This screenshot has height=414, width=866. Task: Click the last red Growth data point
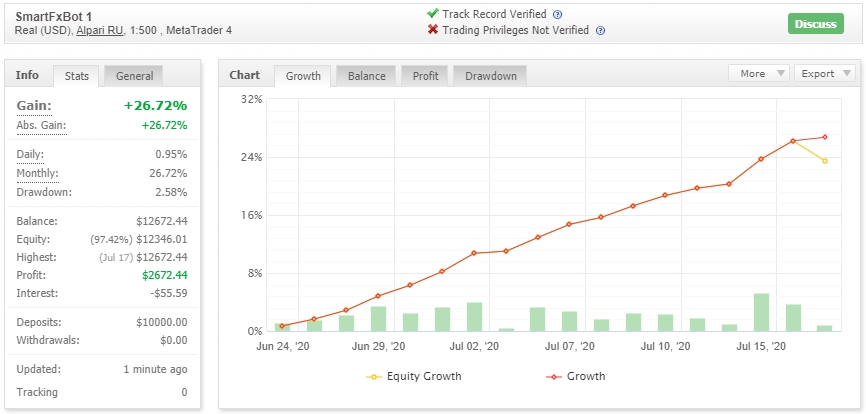(825, 137)
